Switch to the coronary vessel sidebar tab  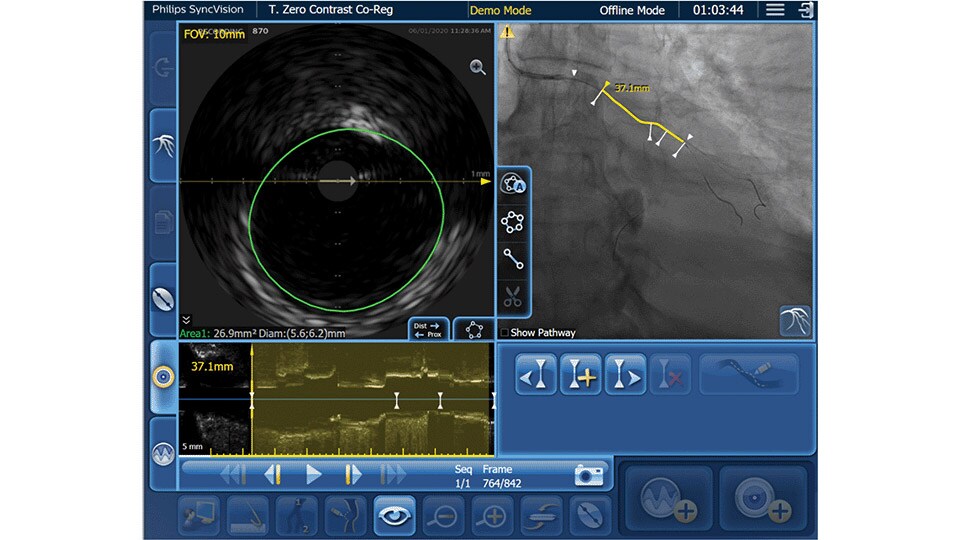click(x=163, y=143)
